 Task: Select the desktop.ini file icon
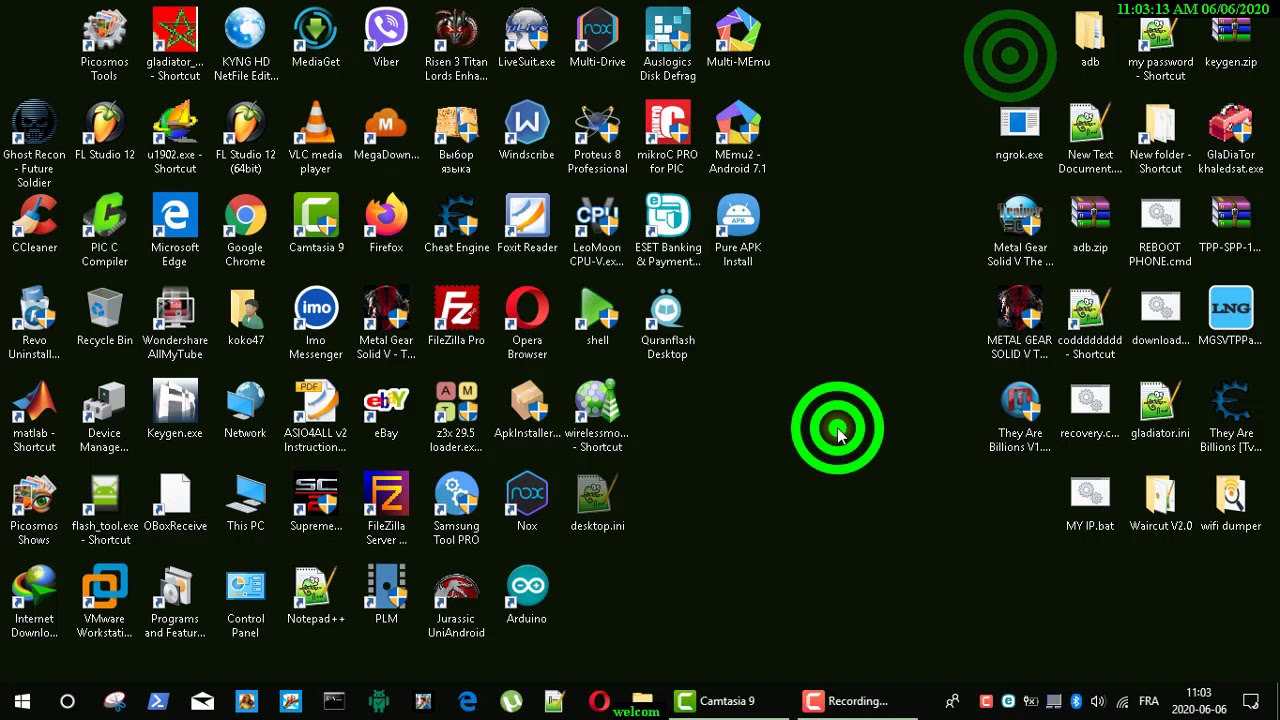597,503
